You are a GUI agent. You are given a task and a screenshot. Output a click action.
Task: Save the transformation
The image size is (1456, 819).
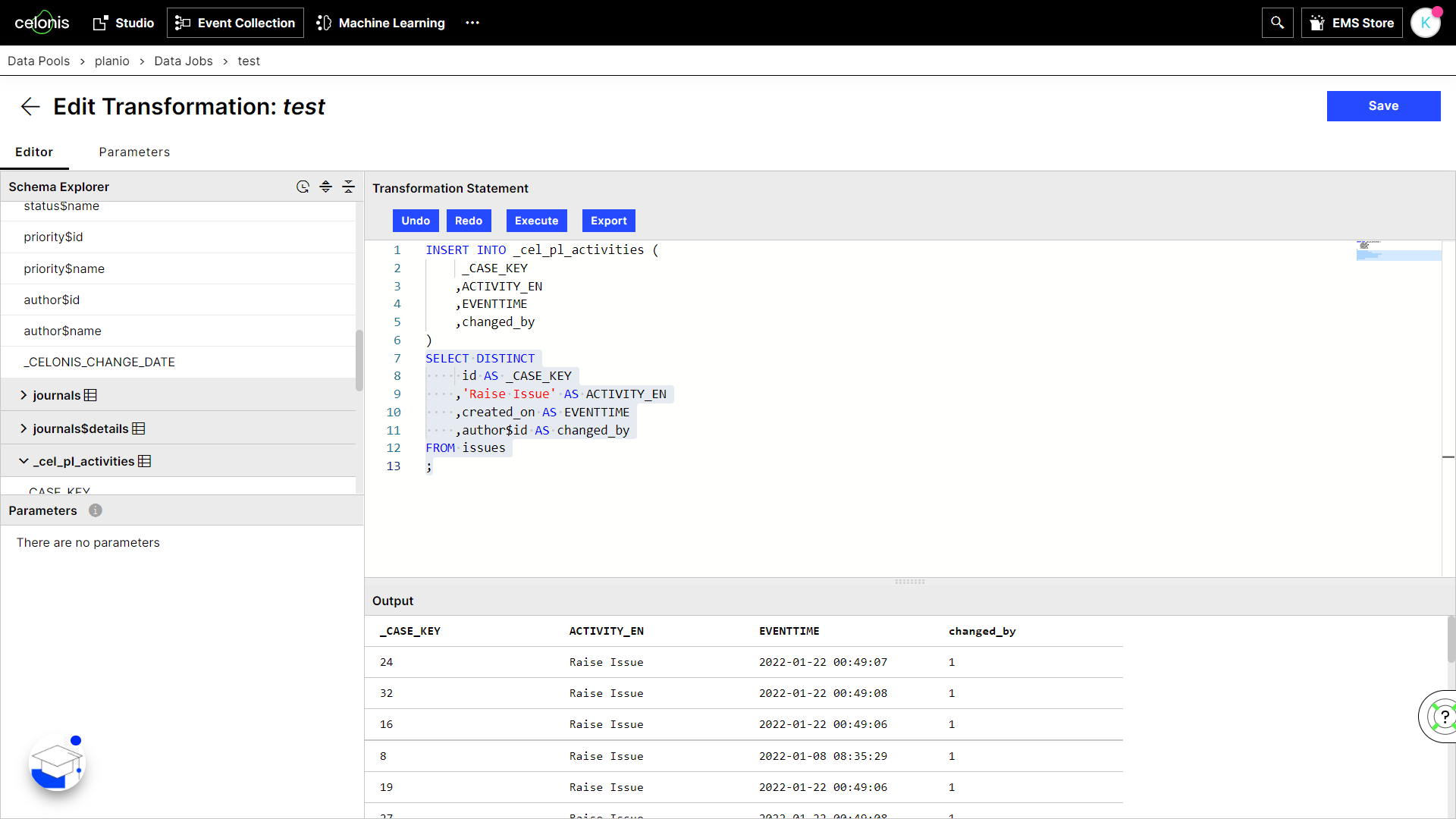click(x=1383, y=106)
